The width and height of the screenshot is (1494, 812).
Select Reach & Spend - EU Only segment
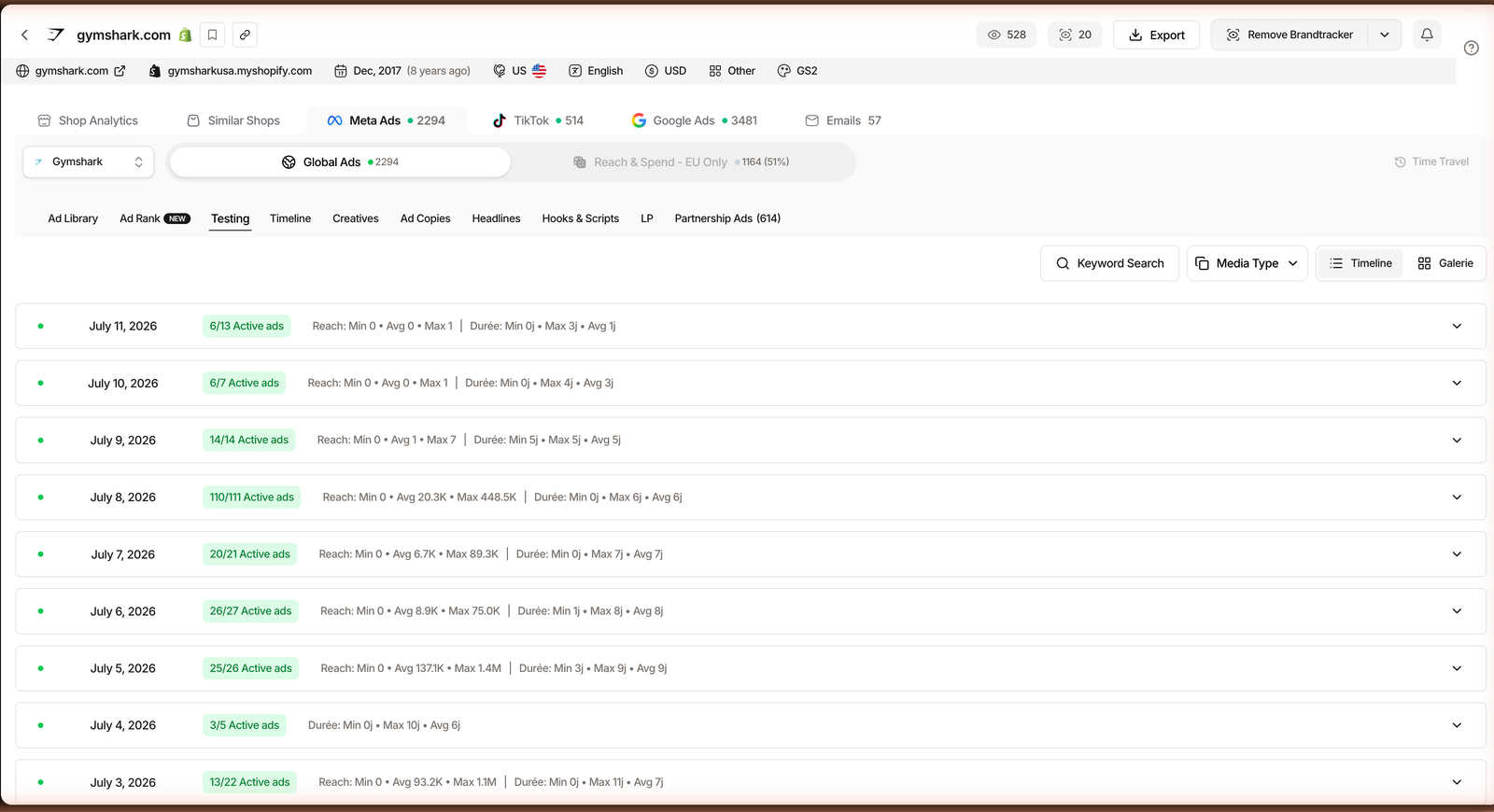(682, 161)
